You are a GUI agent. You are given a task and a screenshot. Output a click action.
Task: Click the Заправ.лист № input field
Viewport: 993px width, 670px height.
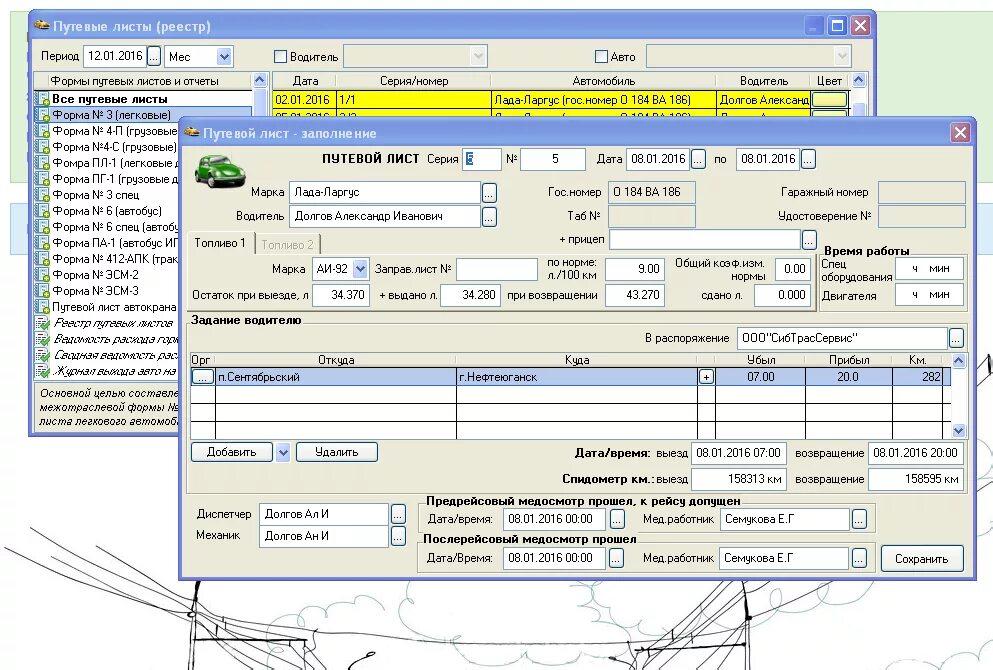coord(497,269)
